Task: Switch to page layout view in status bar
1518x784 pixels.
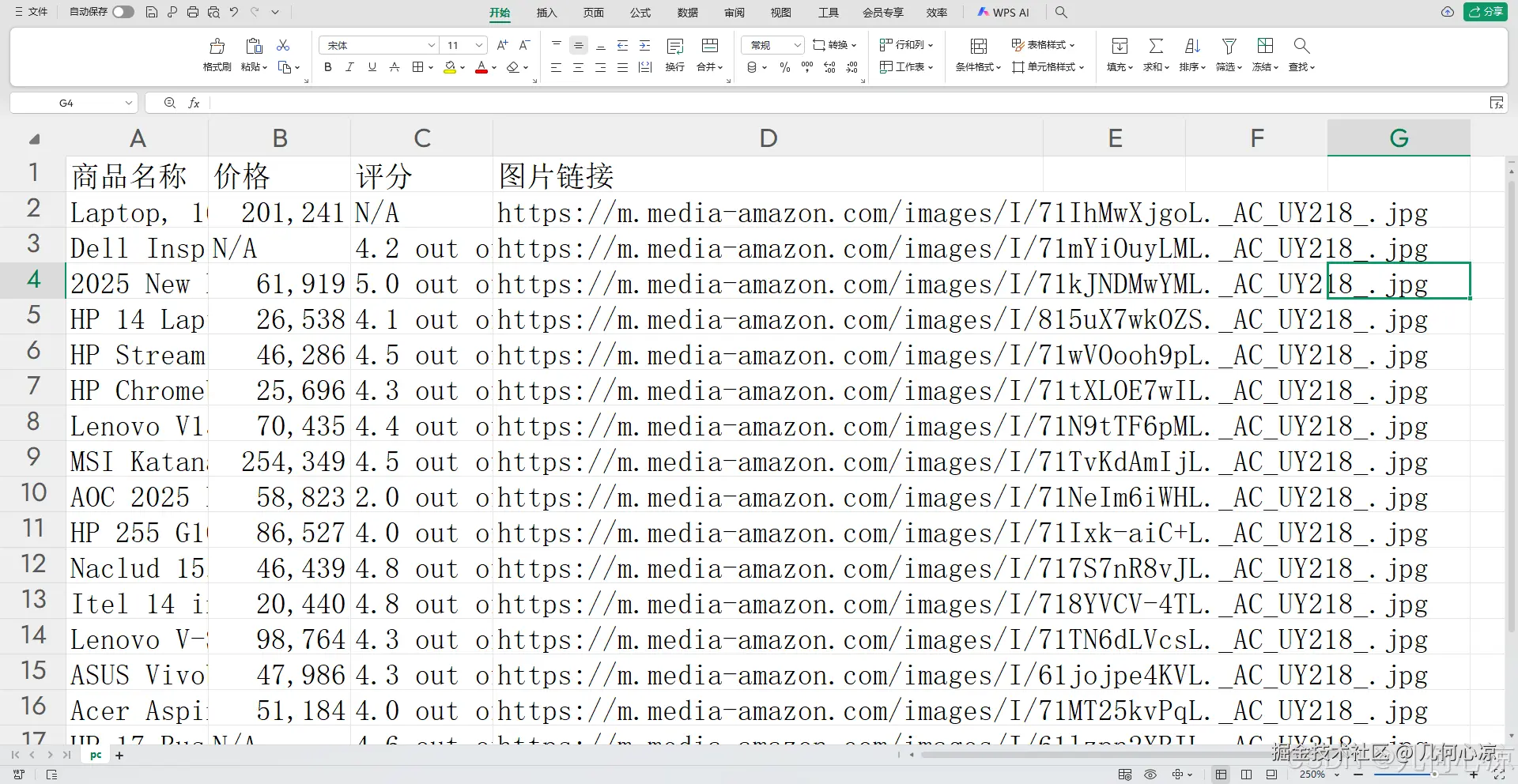Action: pos(1246,775)
